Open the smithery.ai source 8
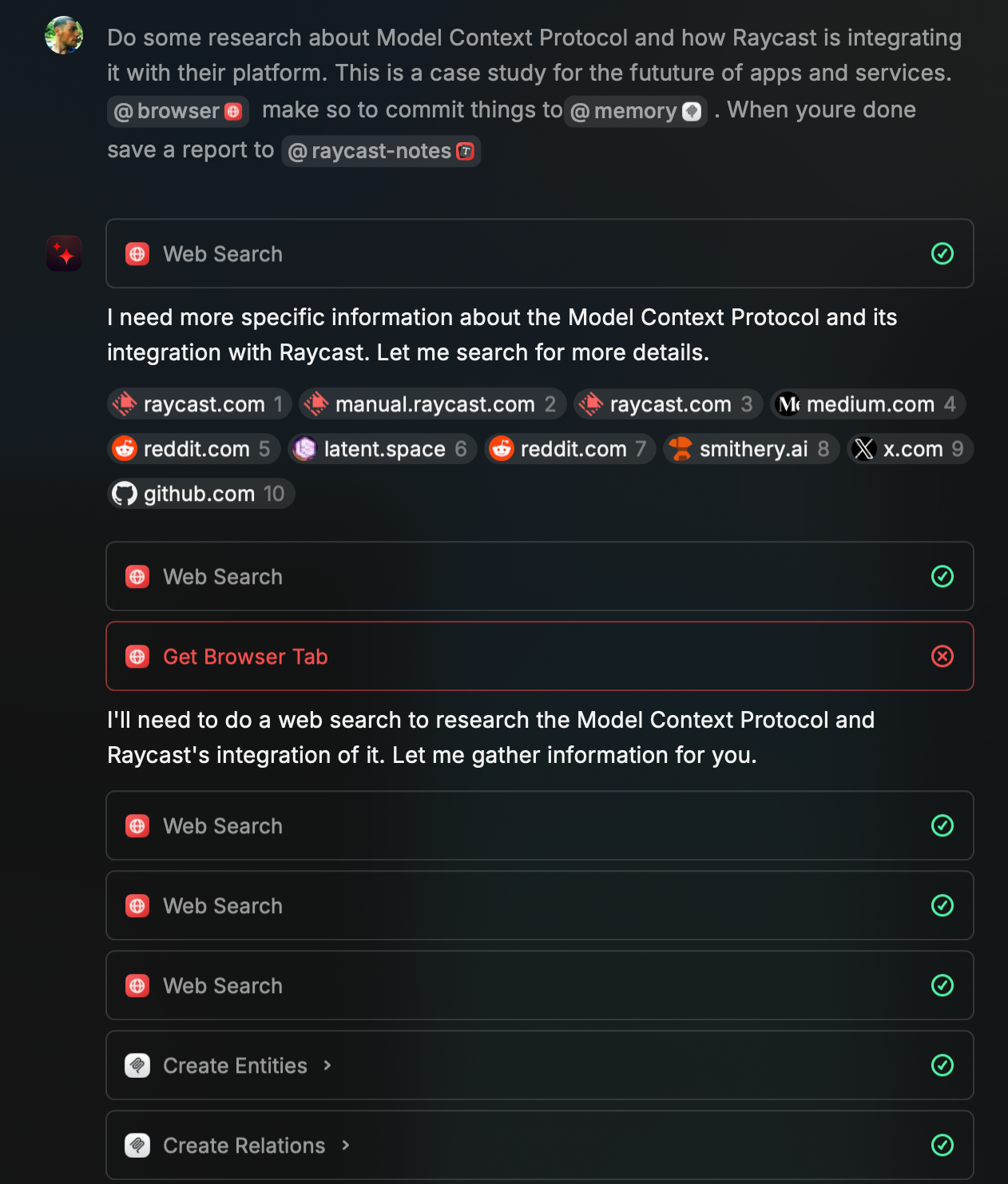1008x1184 pixels. coord(751,449)
